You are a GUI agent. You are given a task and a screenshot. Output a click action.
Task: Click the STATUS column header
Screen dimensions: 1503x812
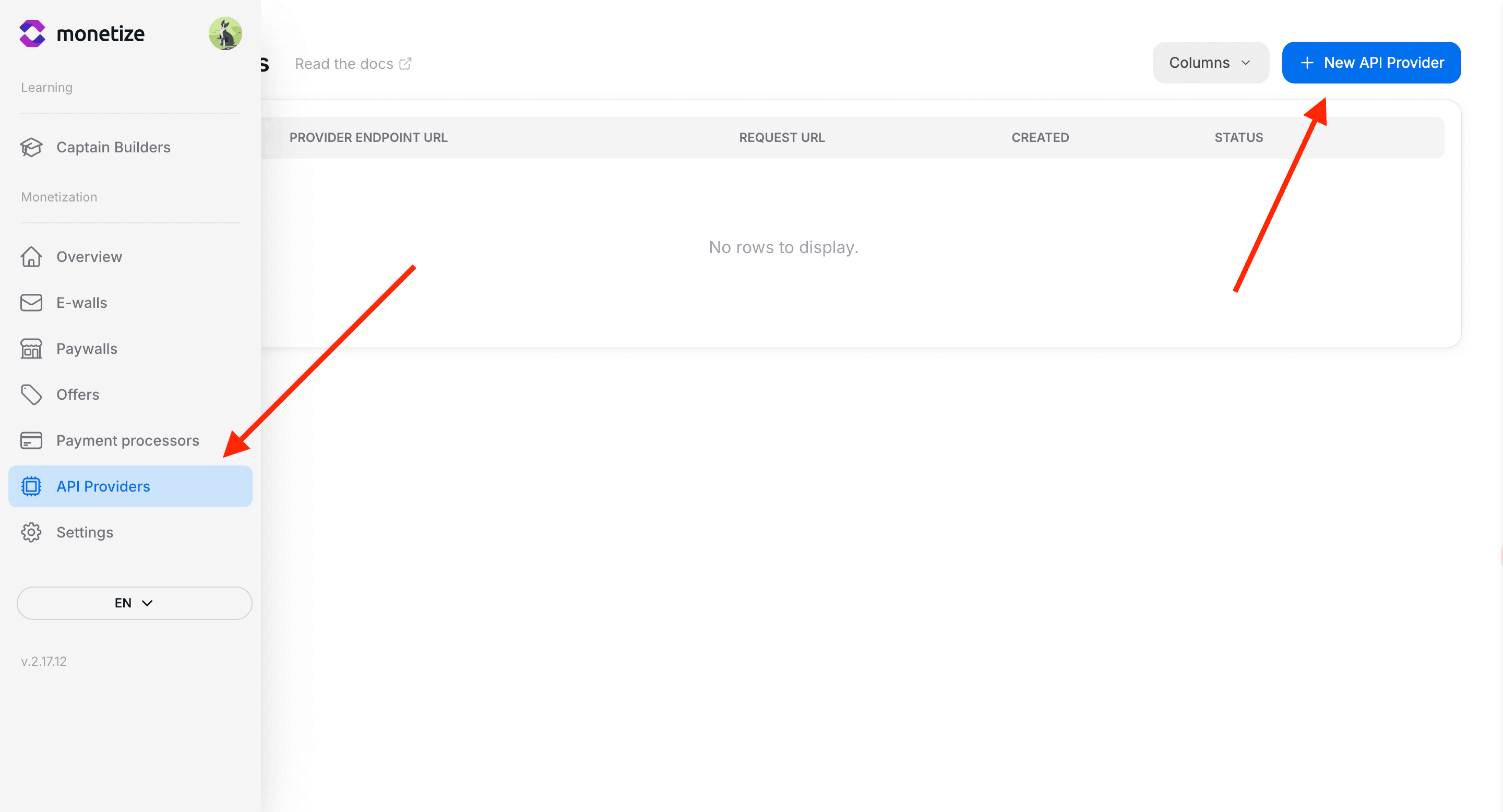point(1239,137)
